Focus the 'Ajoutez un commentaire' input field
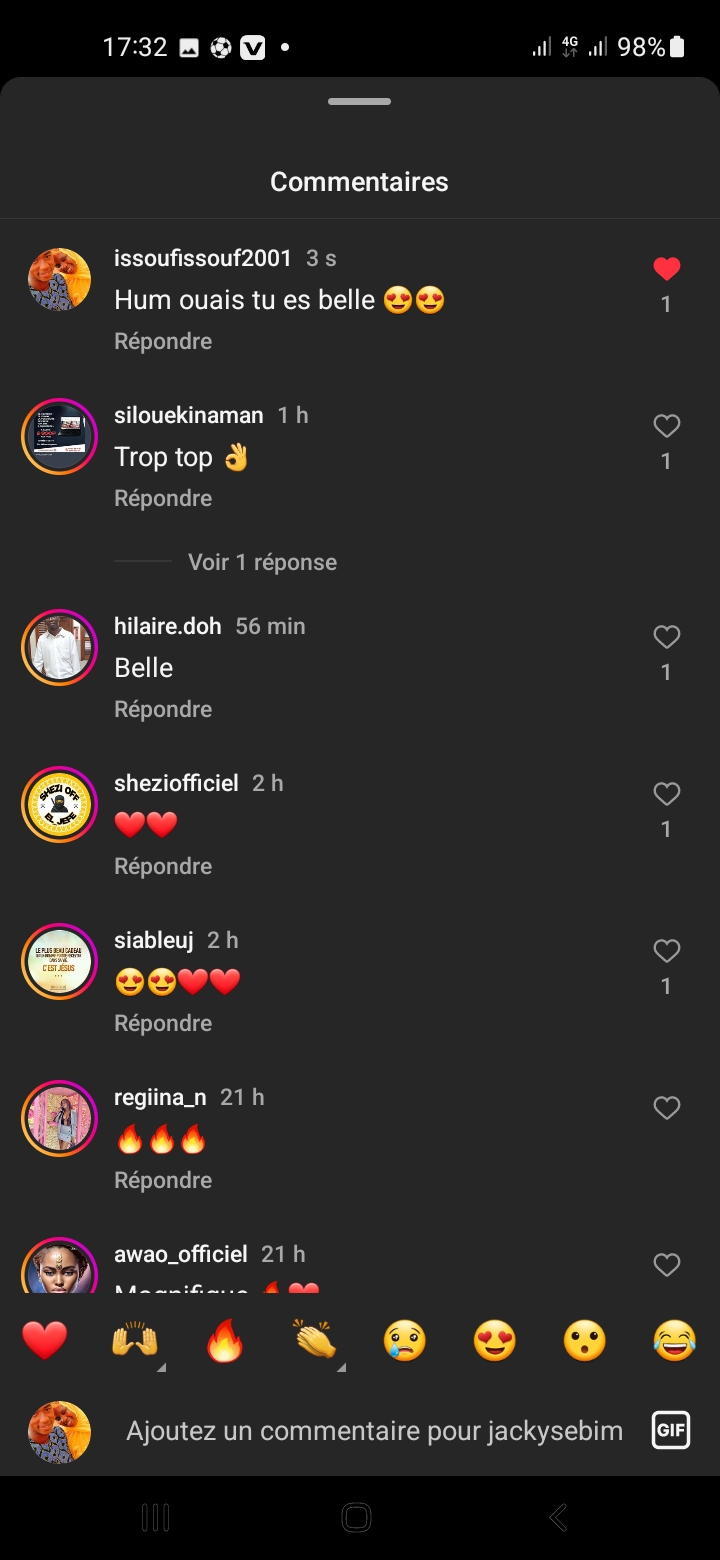This screenshot has height=1560, width=720. 374,1431
